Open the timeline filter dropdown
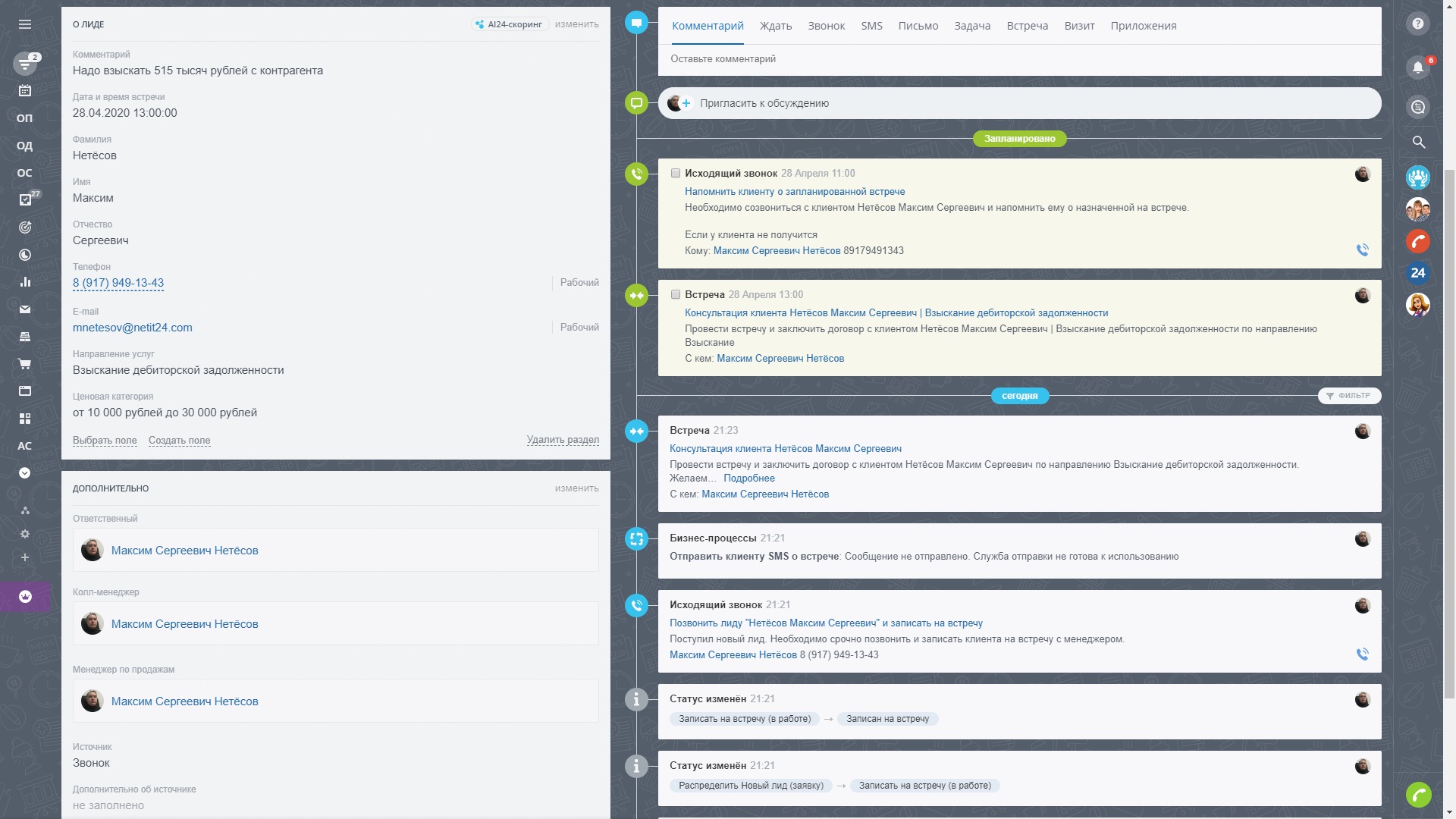 click(1349, 396)
